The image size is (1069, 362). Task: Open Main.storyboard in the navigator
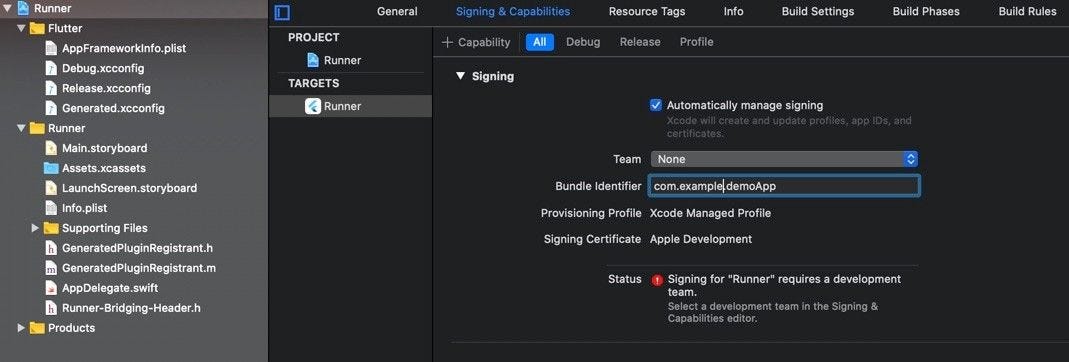[104, 148]
